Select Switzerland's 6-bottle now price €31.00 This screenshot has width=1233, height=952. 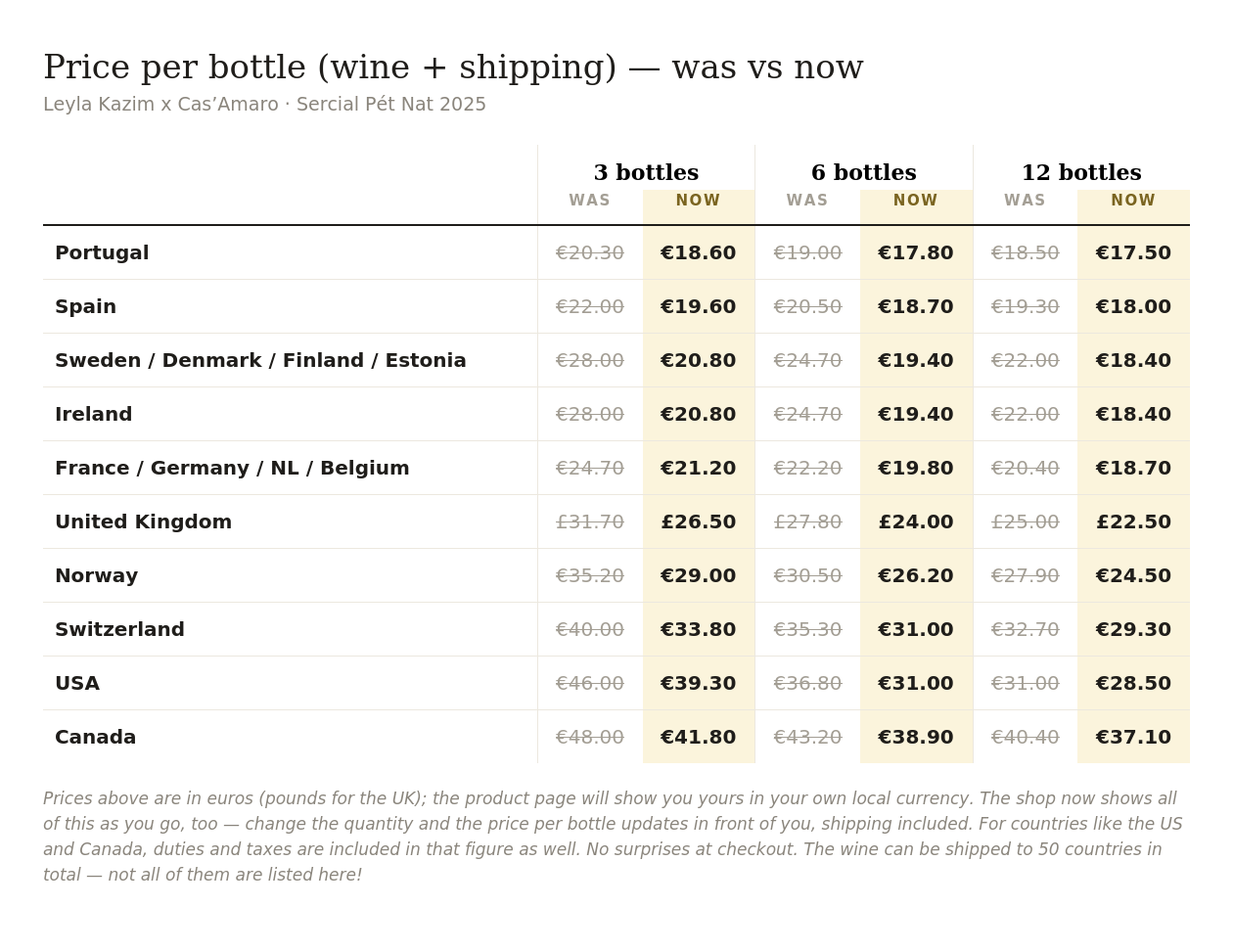coord(916,630)
